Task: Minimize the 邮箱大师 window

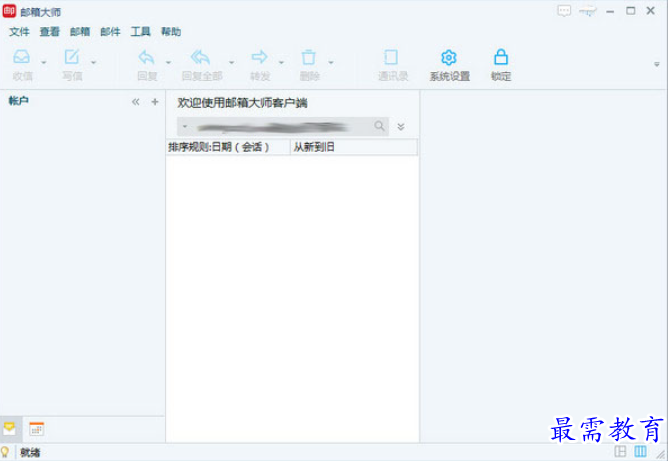Action: tap(610, 12)
